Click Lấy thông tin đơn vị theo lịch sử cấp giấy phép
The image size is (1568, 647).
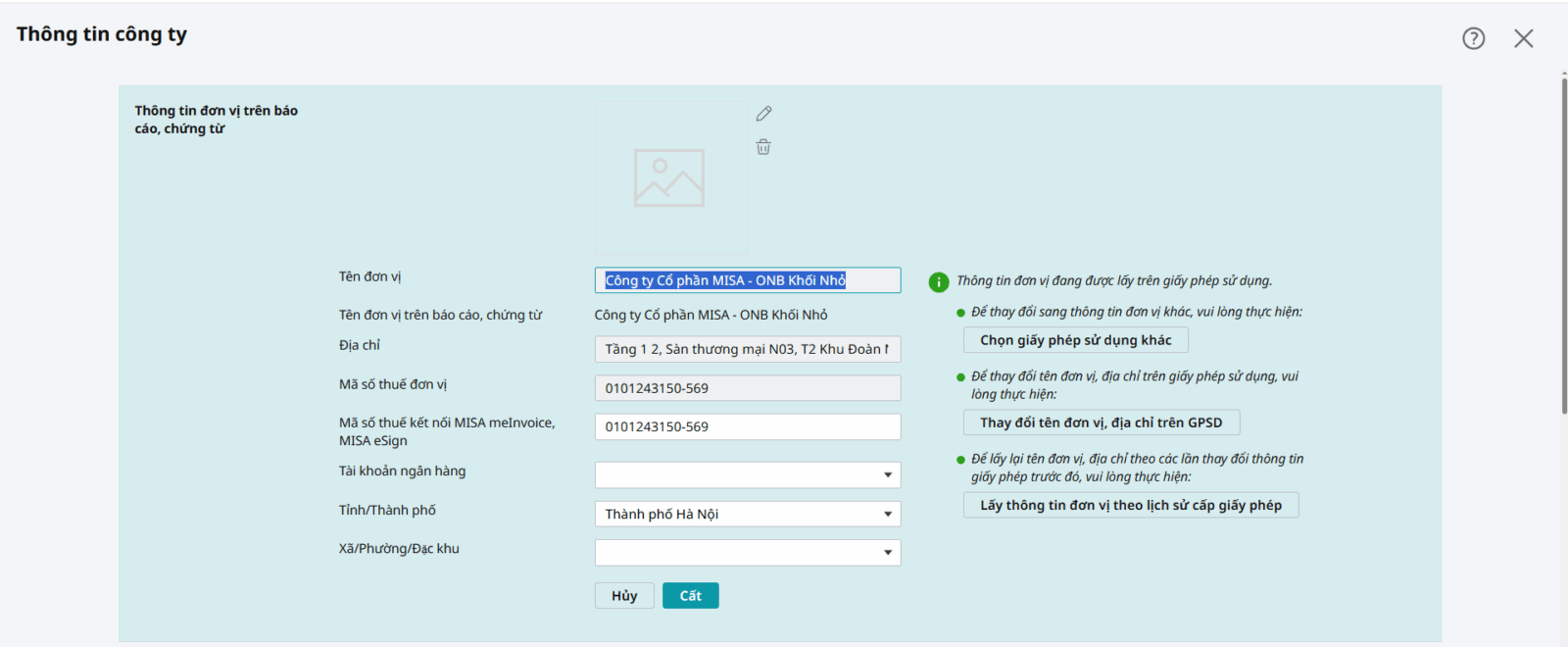[1131, 505]
